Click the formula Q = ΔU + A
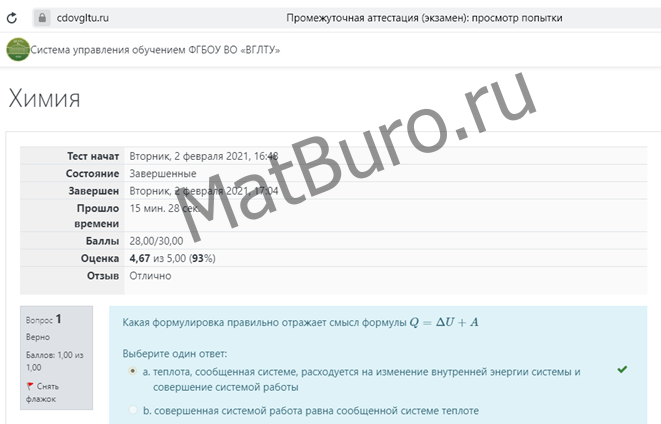661x424 pixels. [x=444, y=322]
